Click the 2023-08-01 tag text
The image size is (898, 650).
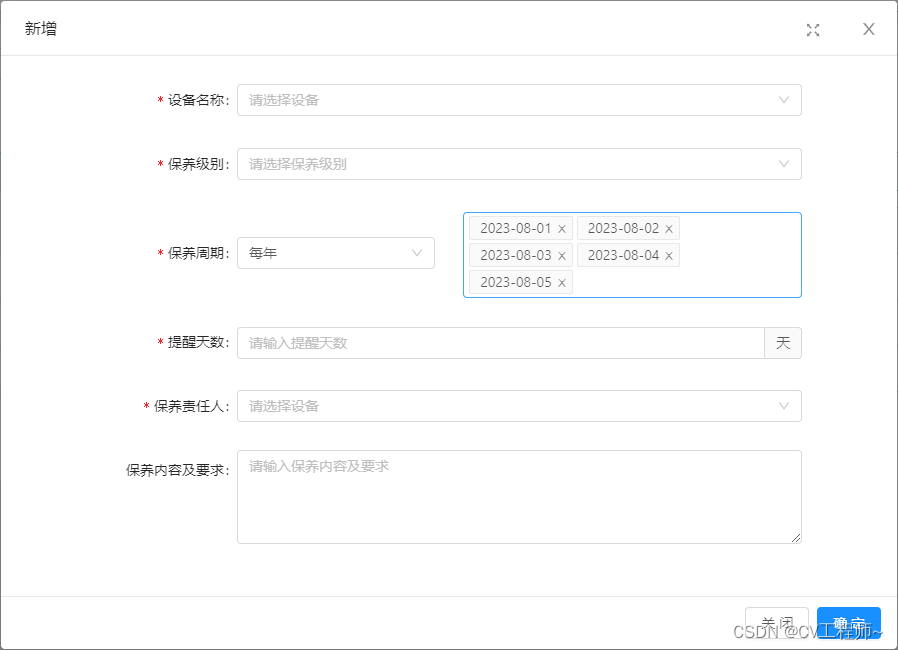(x=515, y=229)
